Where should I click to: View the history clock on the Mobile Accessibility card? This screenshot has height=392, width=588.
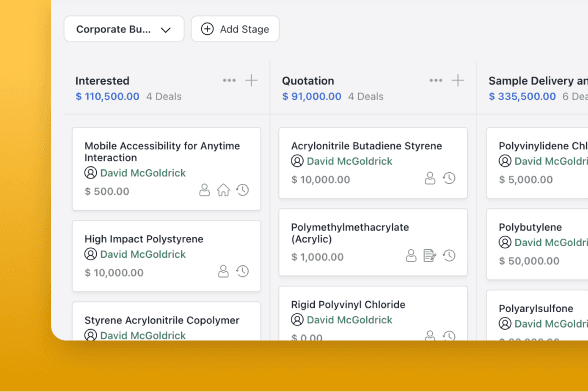click(x=243, y=190)
